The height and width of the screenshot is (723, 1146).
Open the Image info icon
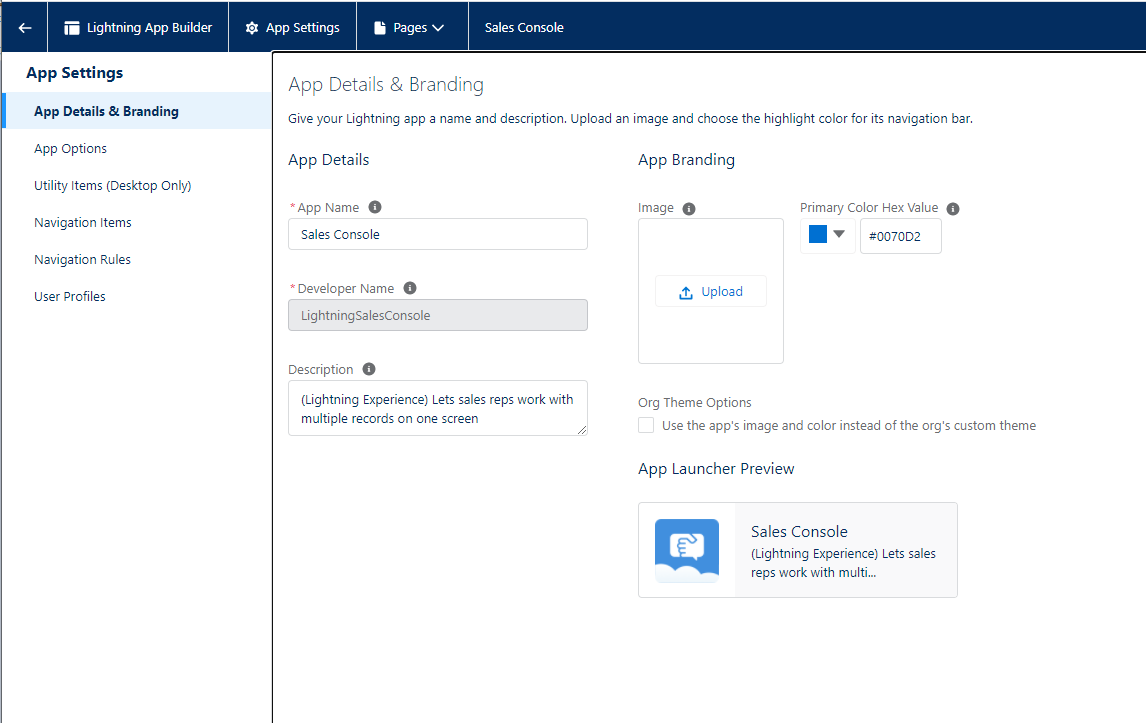[x=688, y=209]
